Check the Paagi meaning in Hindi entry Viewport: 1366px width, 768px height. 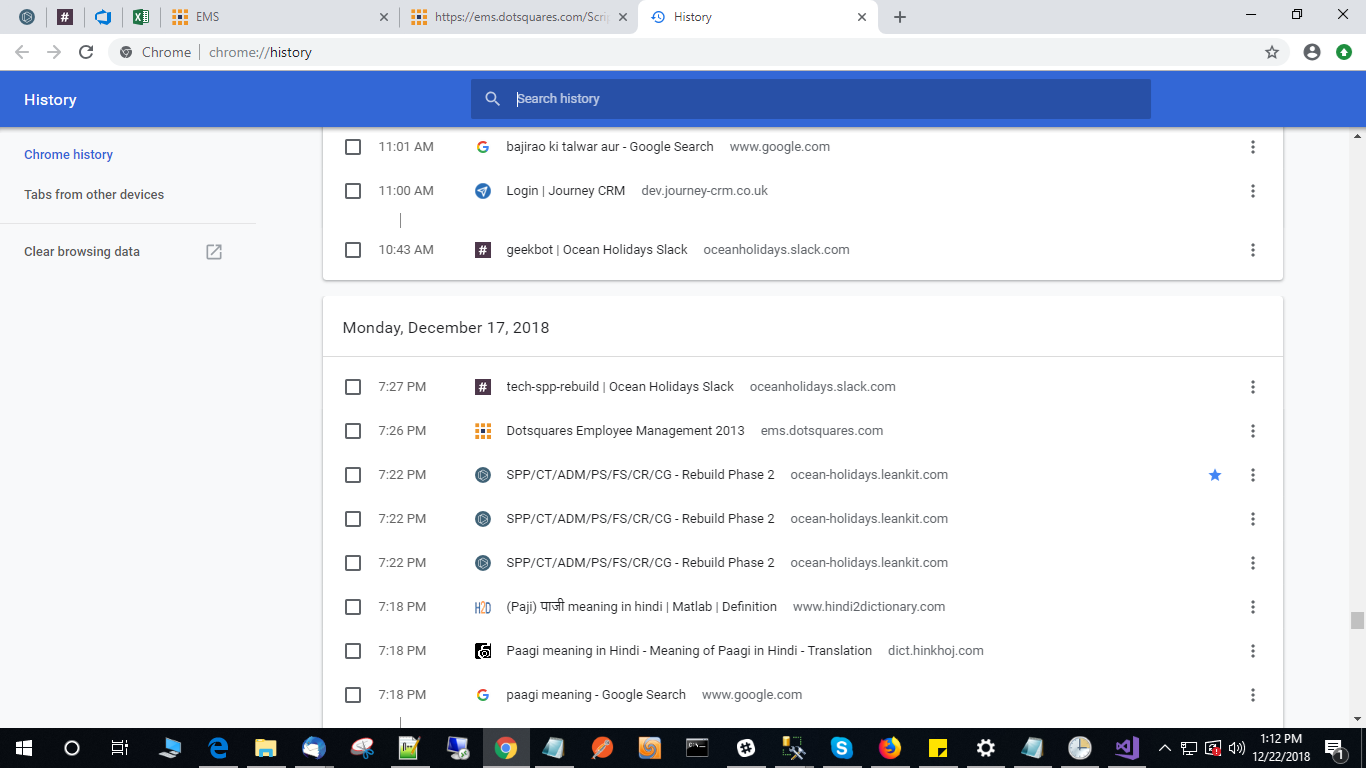pos(353,651)
